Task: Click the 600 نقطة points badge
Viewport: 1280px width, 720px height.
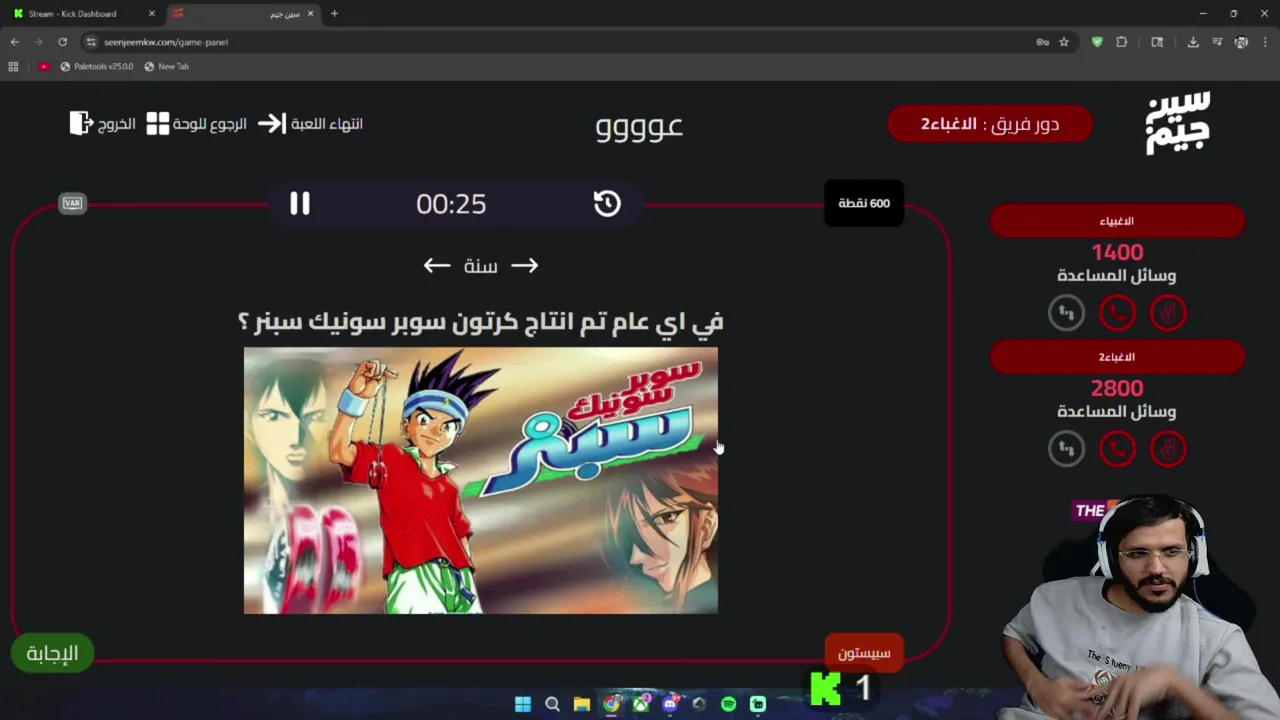Action: 864,203
